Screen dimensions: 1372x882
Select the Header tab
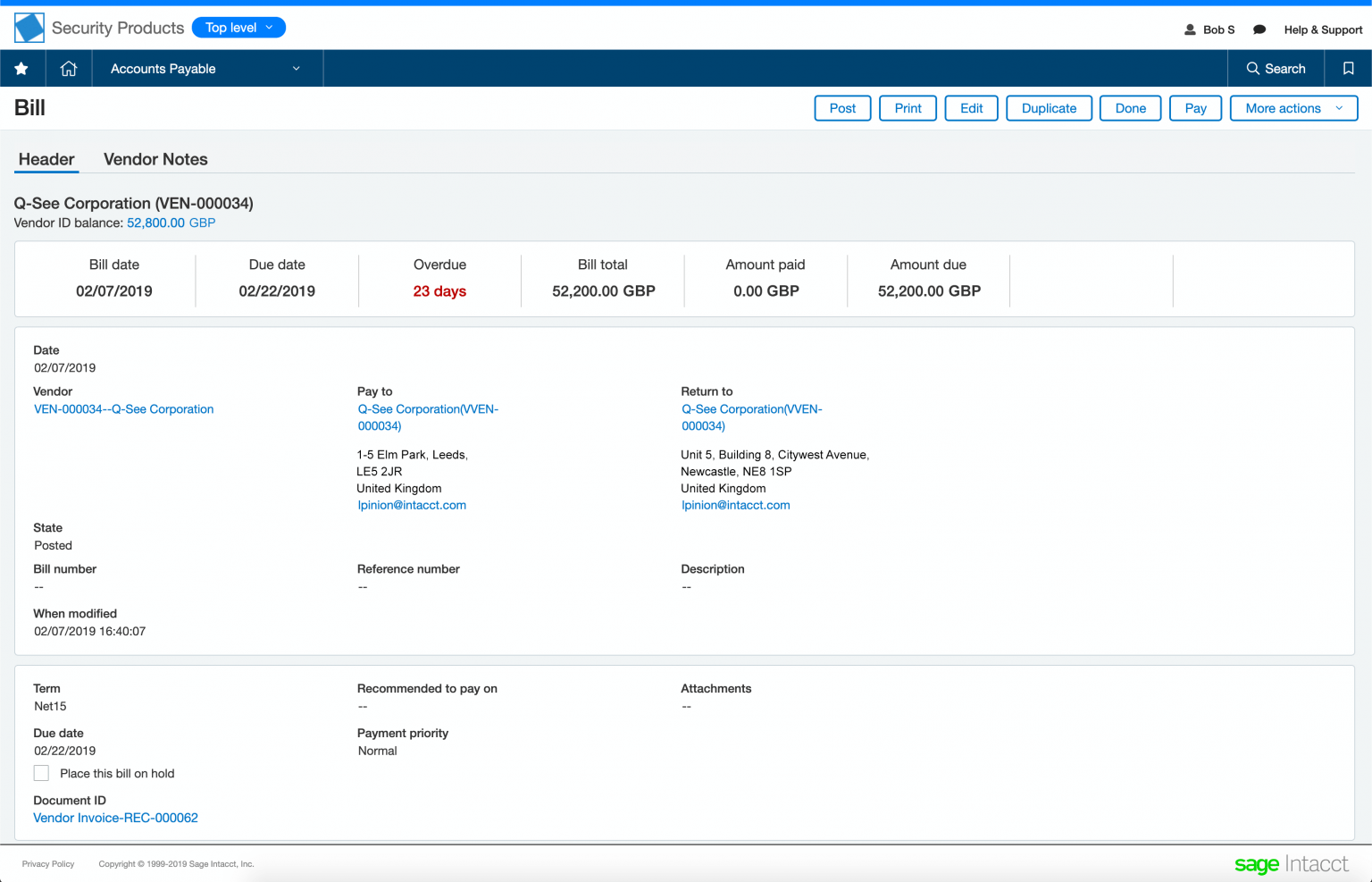[x=46, y=159]
